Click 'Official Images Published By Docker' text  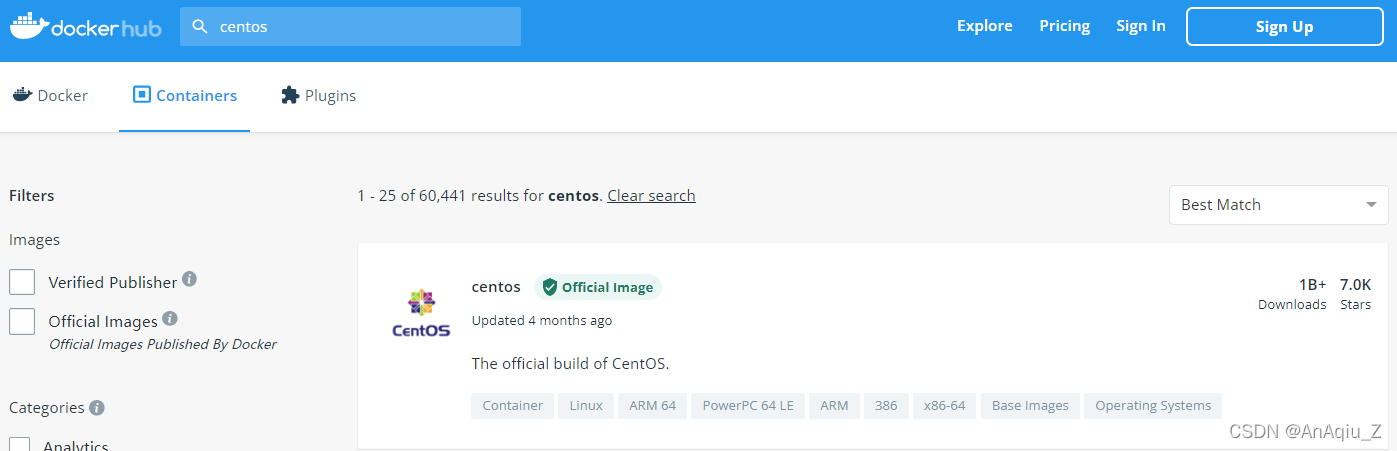pos(163,344)
